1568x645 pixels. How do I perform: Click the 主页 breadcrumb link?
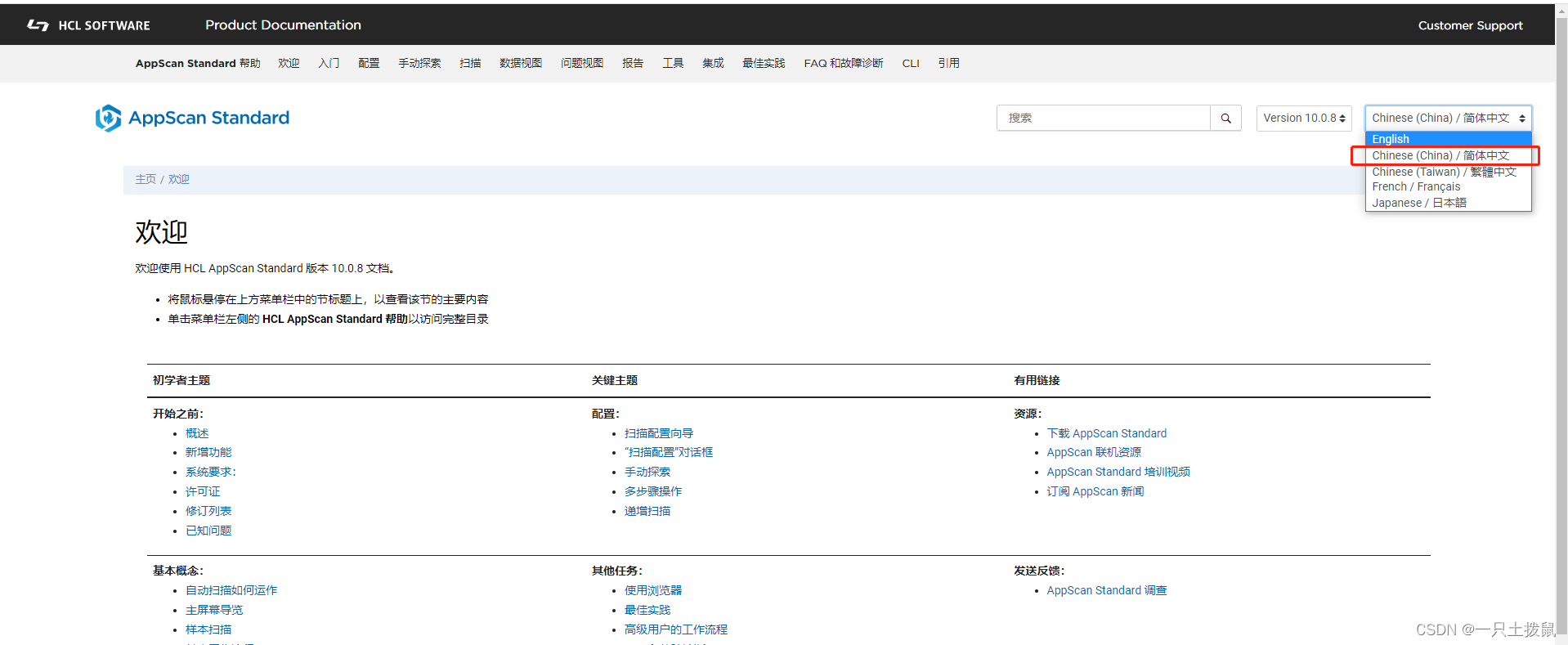[x=146, y=179]
